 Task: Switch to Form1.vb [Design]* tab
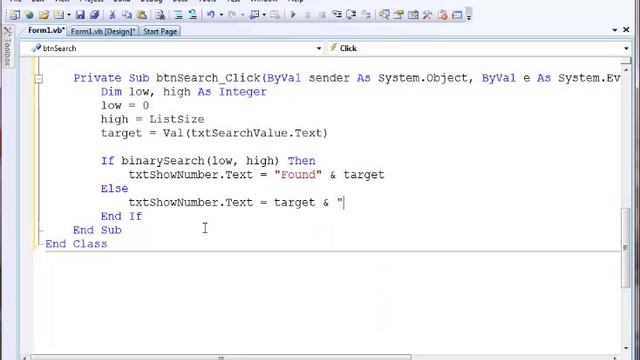click(103, 31)
